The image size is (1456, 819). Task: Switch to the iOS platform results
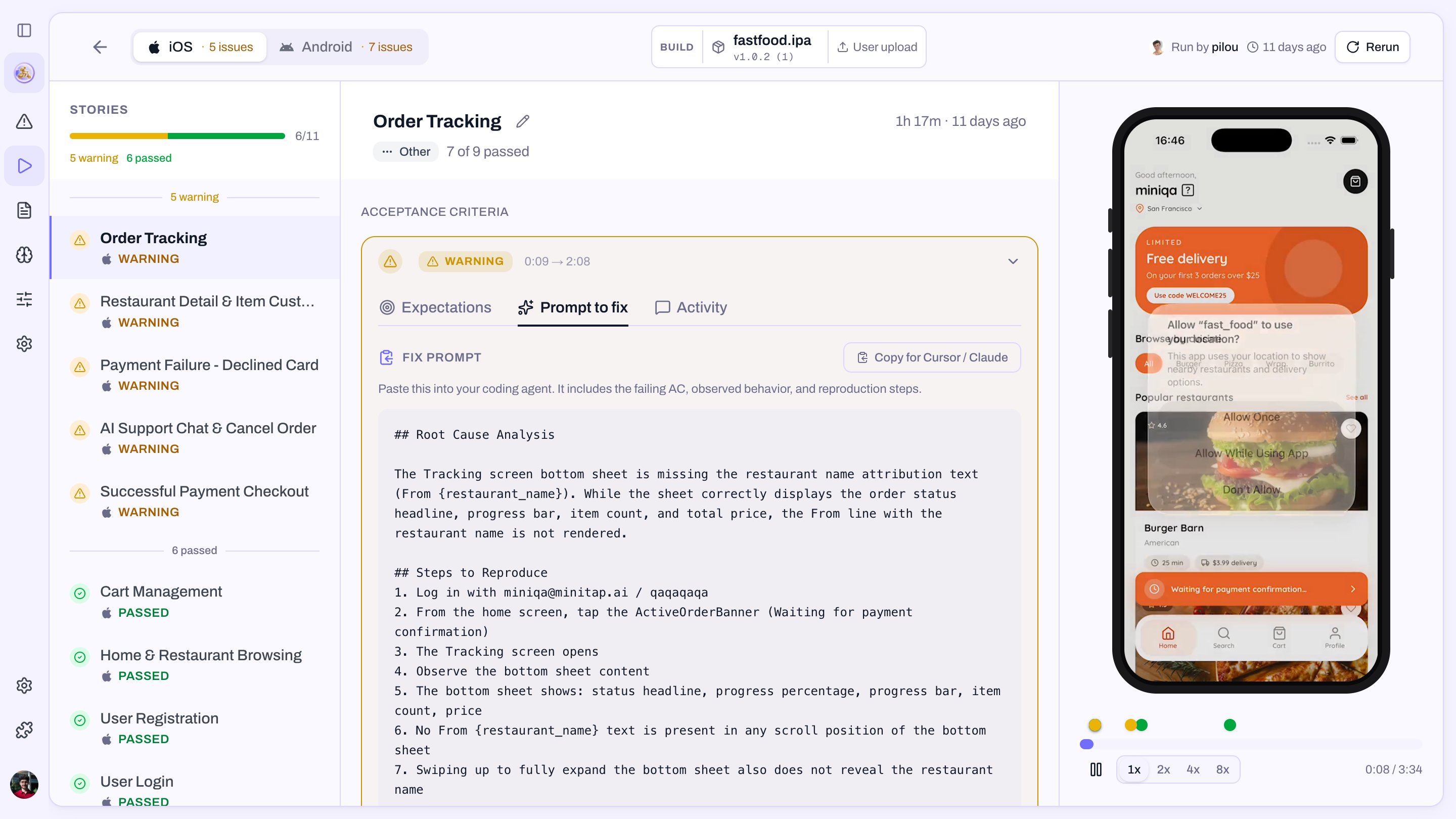(x=200, y=47)
